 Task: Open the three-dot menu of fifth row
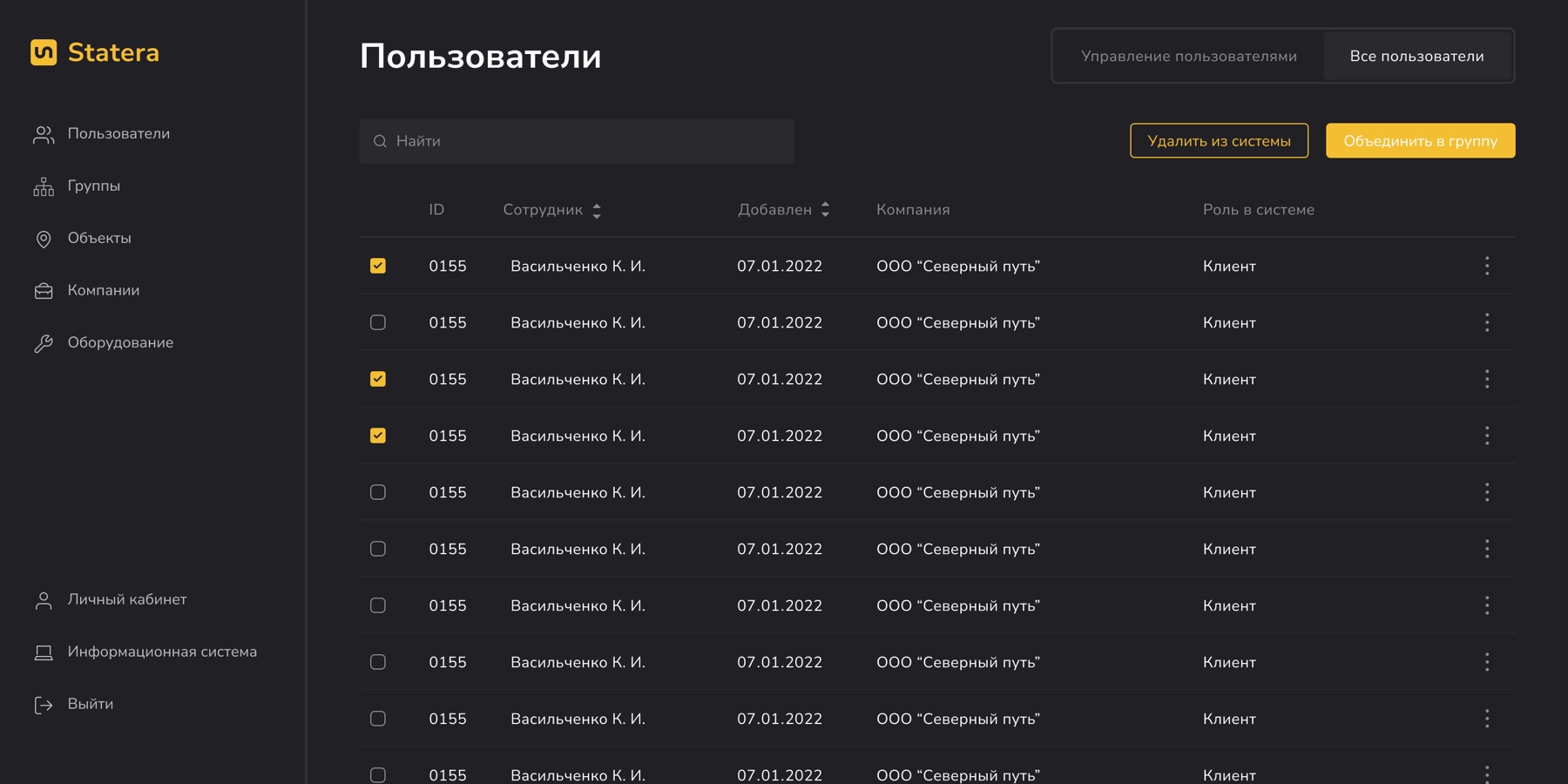point(1487,492)
